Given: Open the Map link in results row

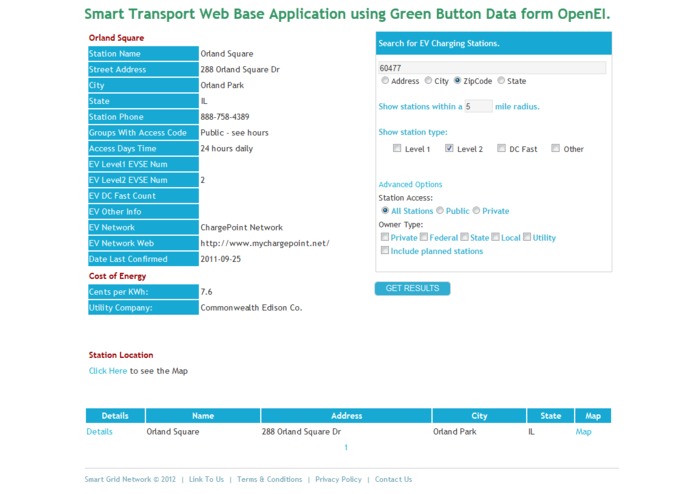Looking at the screenshot, I should [x=583, y=432].
